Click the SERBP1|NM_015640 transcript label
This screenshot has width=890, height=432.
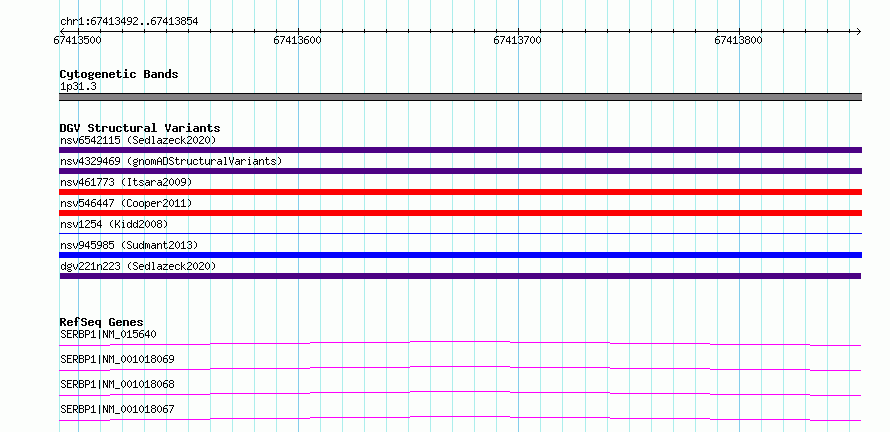pyautogui.click(x=108, y=334)
